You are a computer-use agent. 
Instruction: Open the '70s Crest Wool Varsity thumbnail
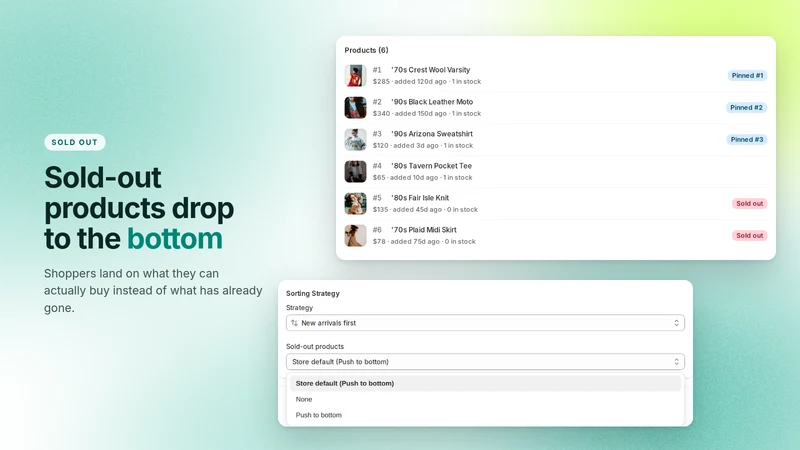pos(355,76)
